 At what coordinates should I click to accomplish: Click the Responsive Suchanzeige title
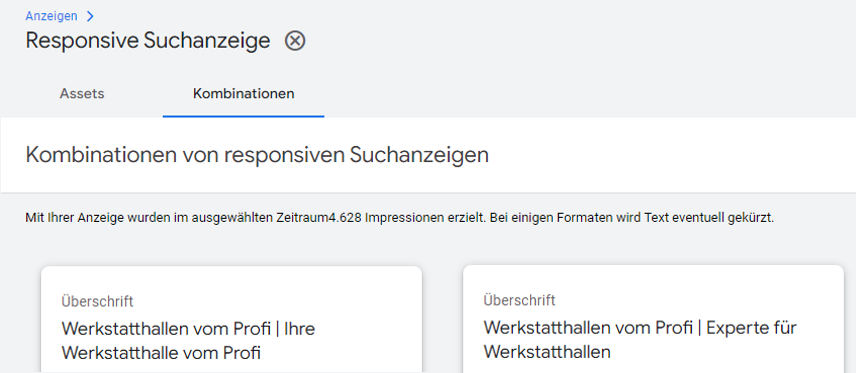148,41
